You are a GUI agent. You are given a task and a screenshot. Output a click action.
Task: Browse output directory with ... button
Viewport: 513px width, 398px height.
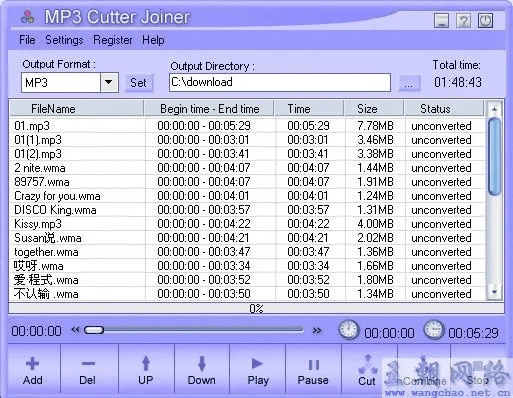(409, 82)
